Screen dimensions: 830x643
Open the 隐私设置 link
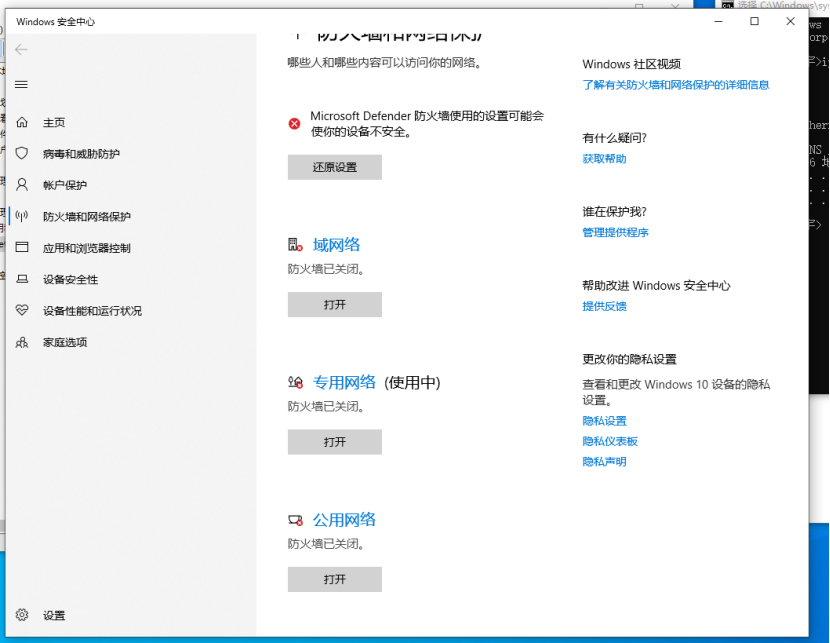point(604,421)
